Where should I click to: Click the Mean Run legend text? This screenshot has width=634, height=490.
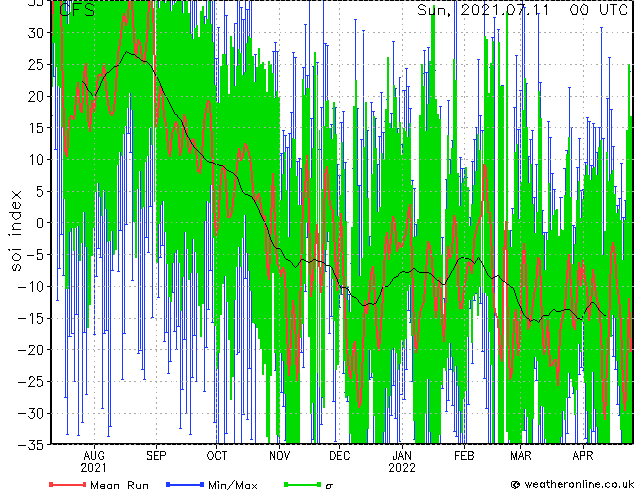click(x=119, y=485)
